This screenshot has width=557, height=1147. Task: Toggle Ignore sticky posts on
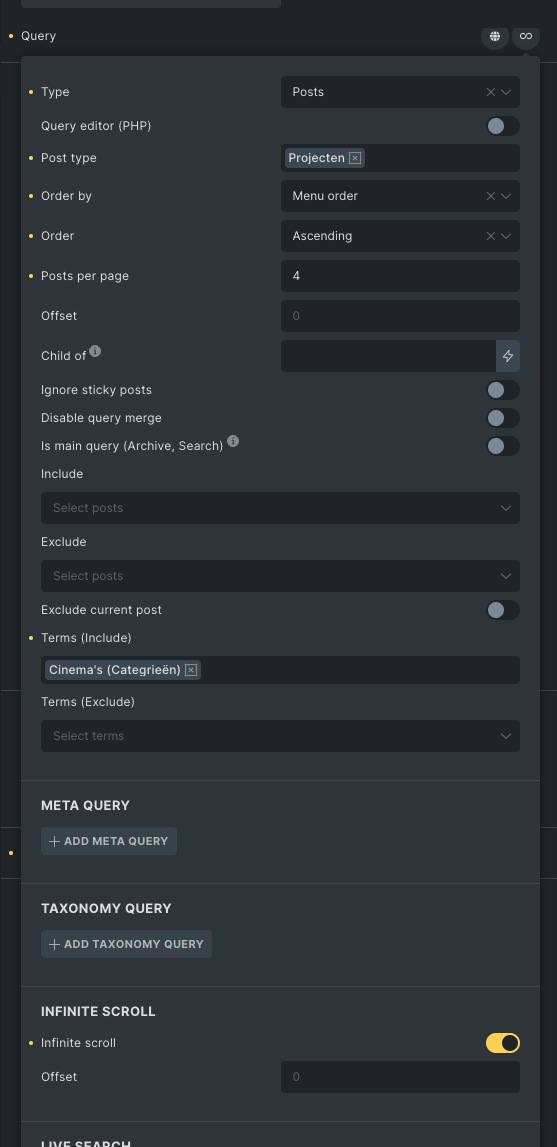(x=503, y=390)
